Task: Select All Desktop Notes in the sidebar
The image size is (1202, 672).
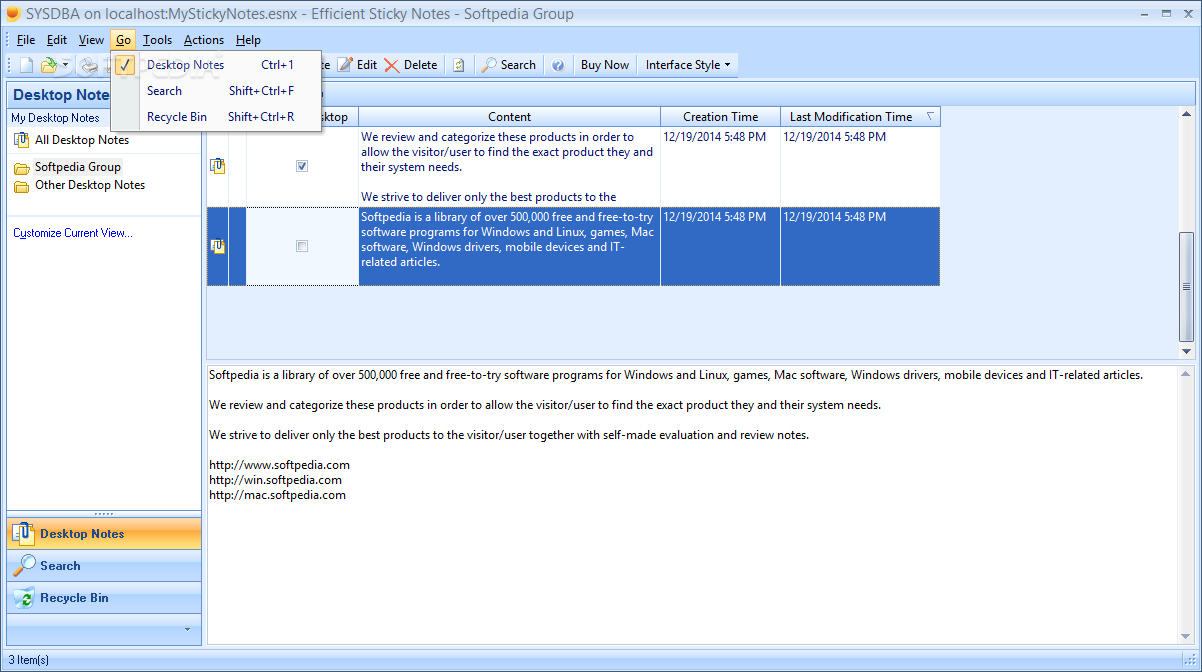Action: pyautogui.click(x=82, y=140)
